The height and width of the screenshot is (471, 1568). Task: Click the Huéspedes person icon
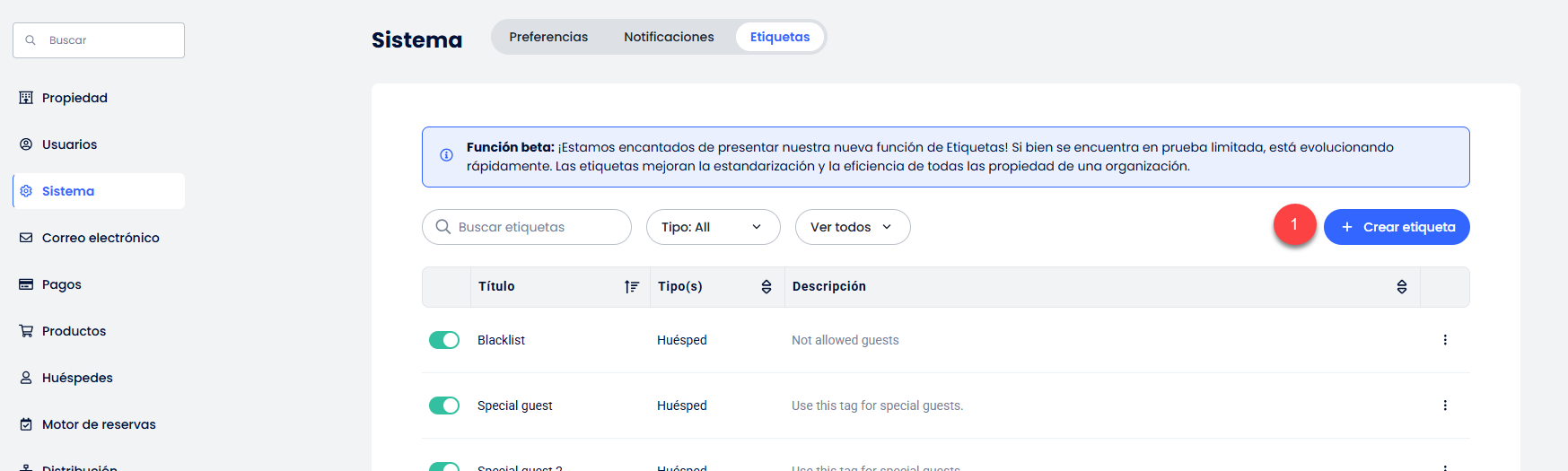pos(26,378)
